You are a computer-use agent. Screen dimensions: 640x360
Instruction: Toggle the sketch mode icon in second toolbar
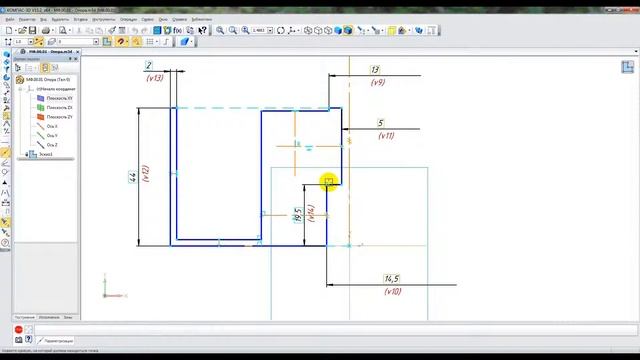click(x=107, y=41)
